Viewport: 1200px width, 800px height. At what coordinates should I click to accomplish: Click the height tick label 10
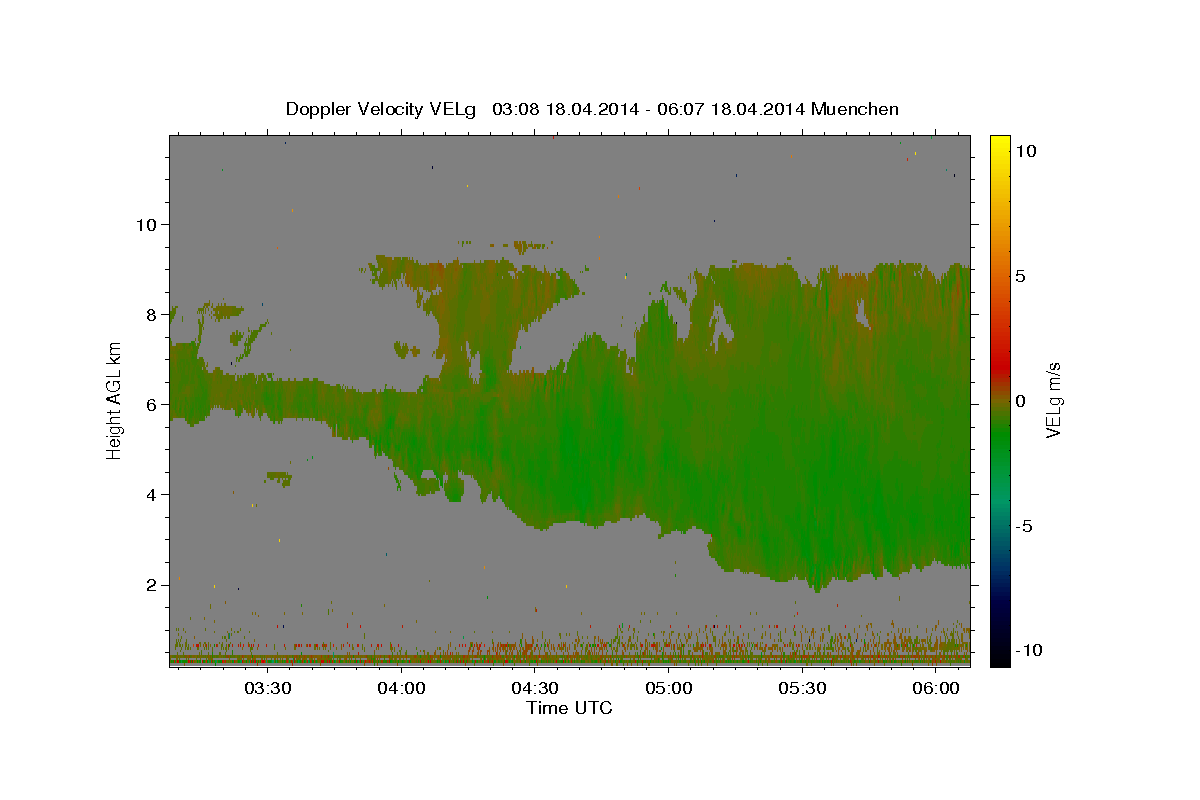pos(149,224)
